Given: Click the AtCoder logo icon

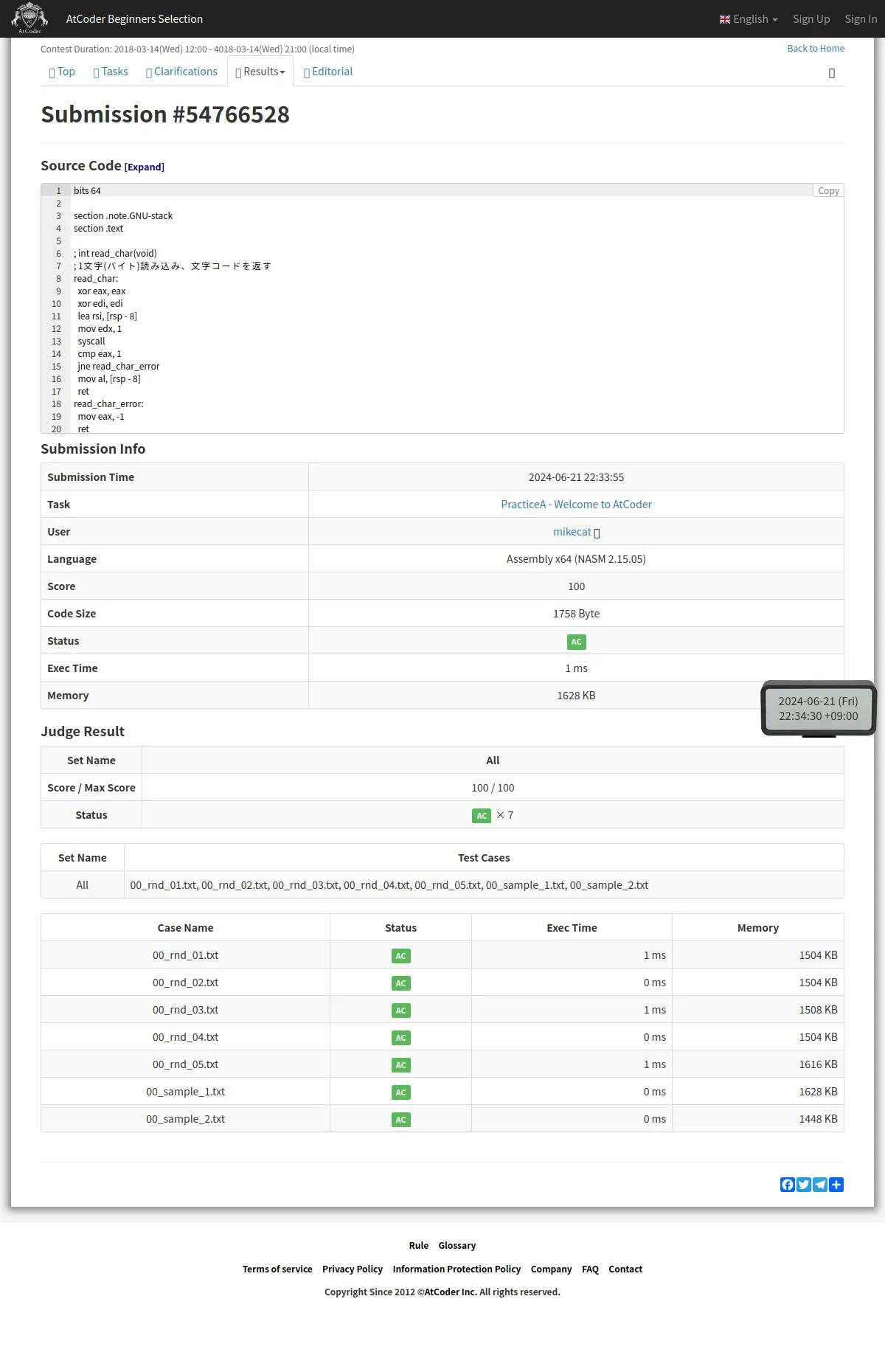Looking at the screenshot, I should click(x=29, y=18).
